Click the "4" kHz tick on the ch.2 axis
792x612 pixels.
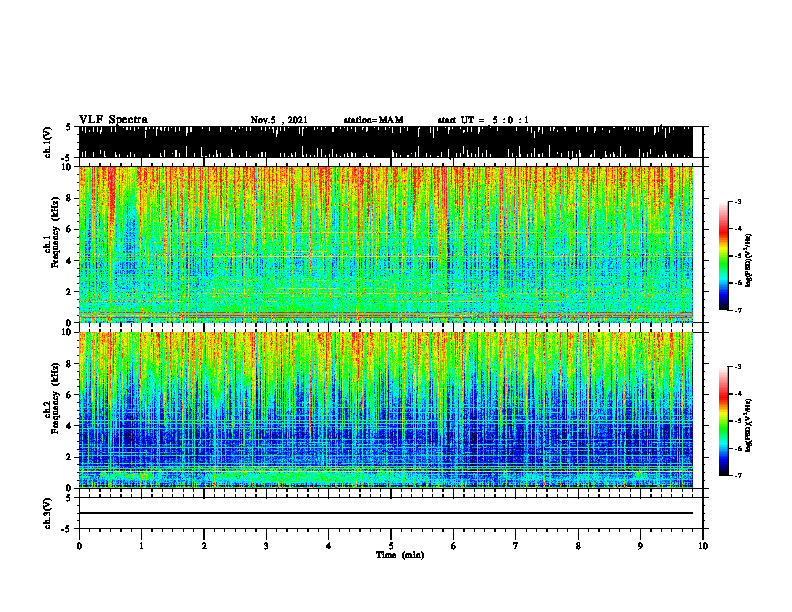pos(69,426)
